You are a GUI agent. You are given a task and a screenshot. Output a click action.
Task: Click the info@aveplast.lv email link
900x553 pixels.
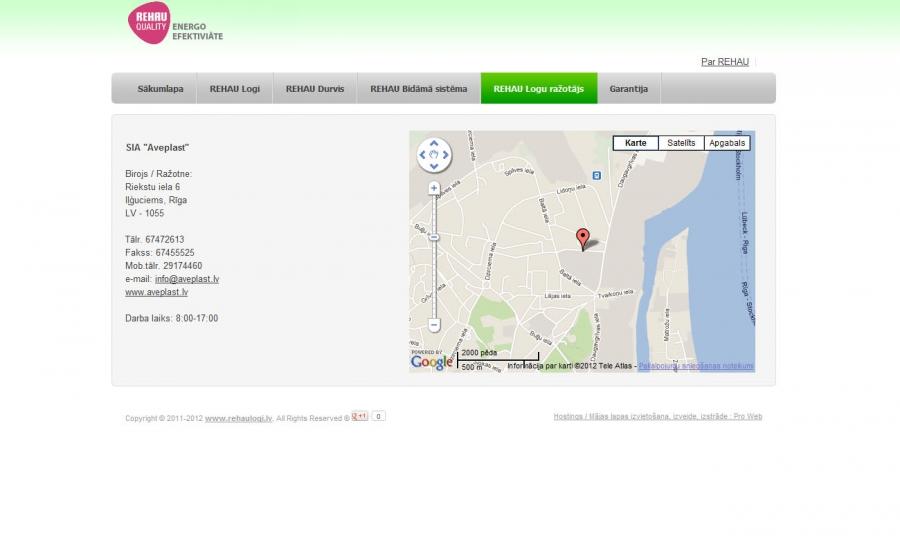pos(187,279)
